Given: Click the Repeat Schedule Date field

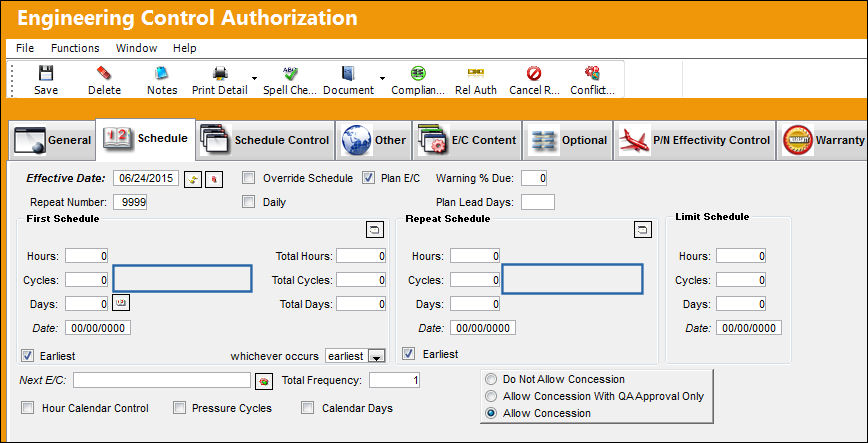Looking at the screenshot, I should coord(483,328).
